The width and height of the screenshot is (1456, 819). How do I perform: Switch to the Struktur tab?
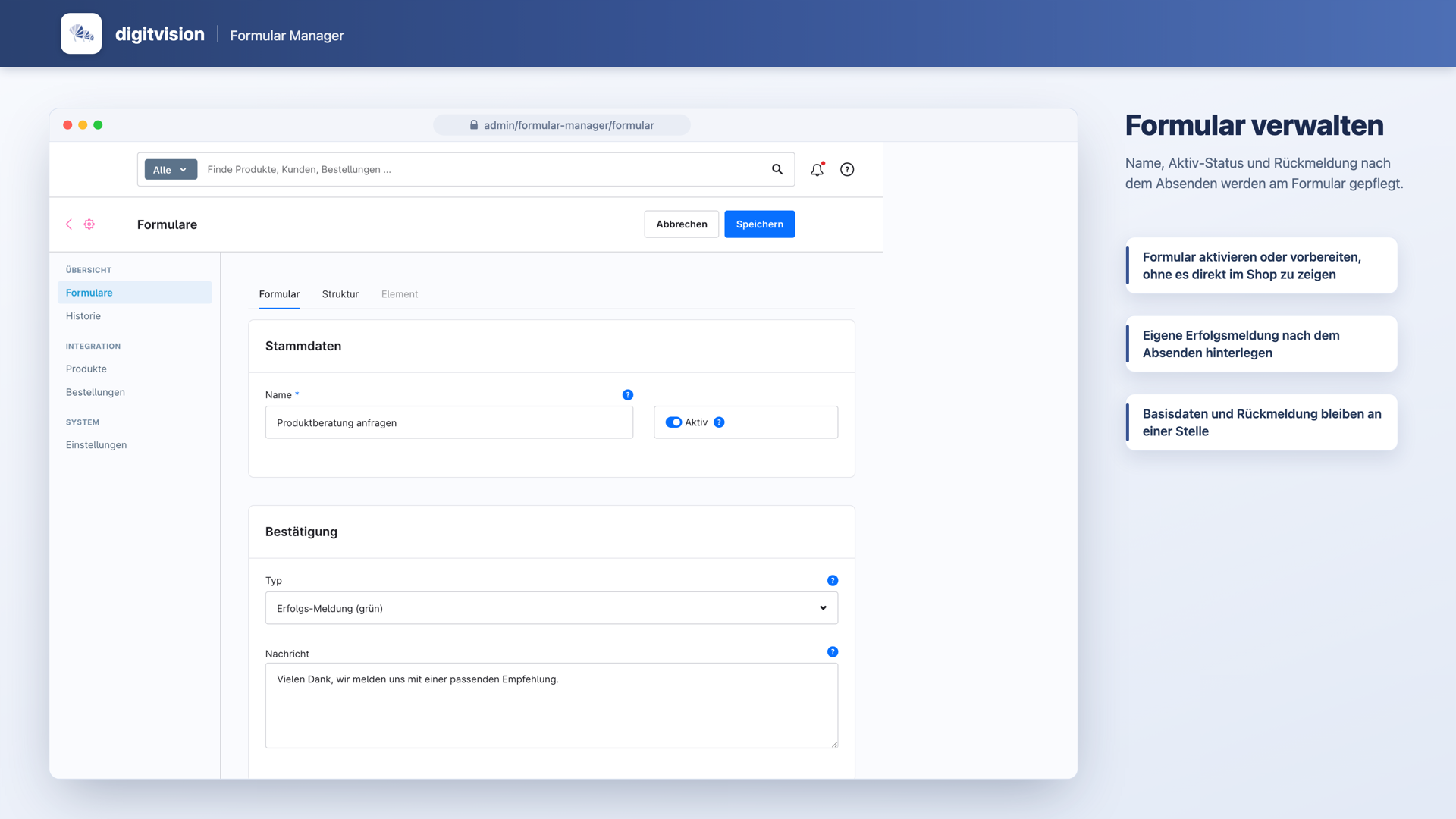(340, 294)
